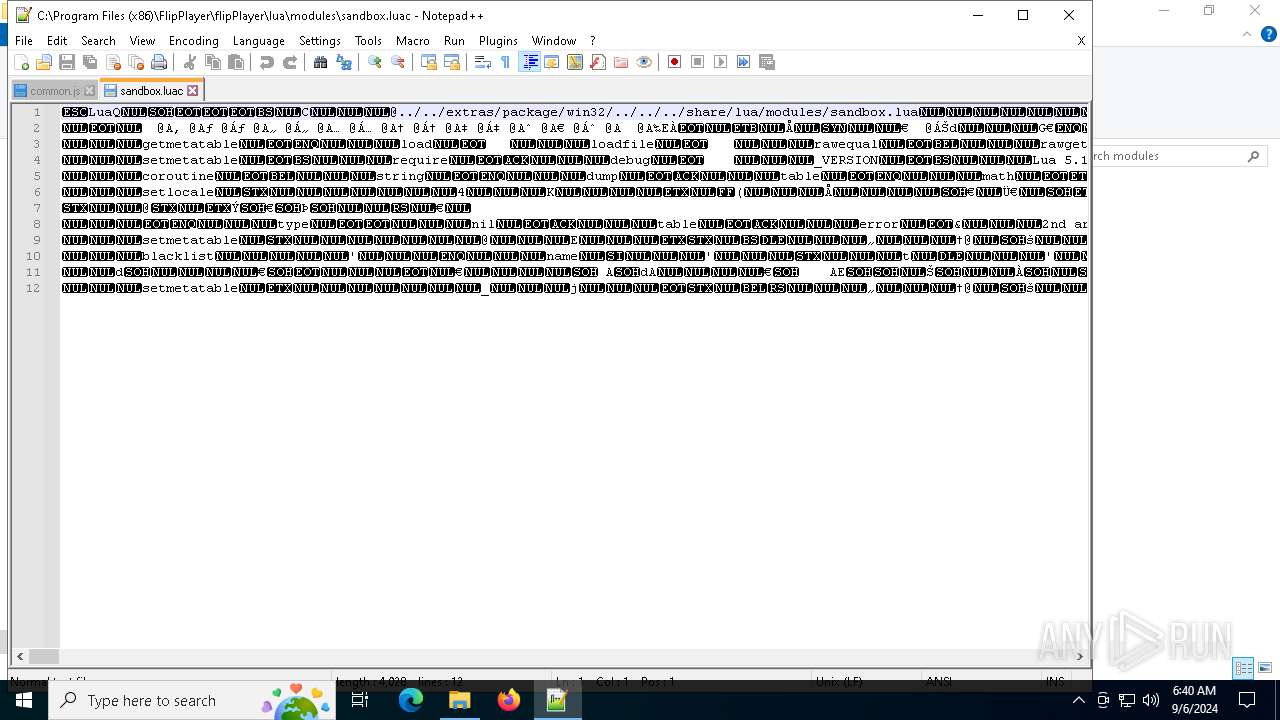Start macro recording red dot icon
The image size is (1280, 720).
pos(674,62)
